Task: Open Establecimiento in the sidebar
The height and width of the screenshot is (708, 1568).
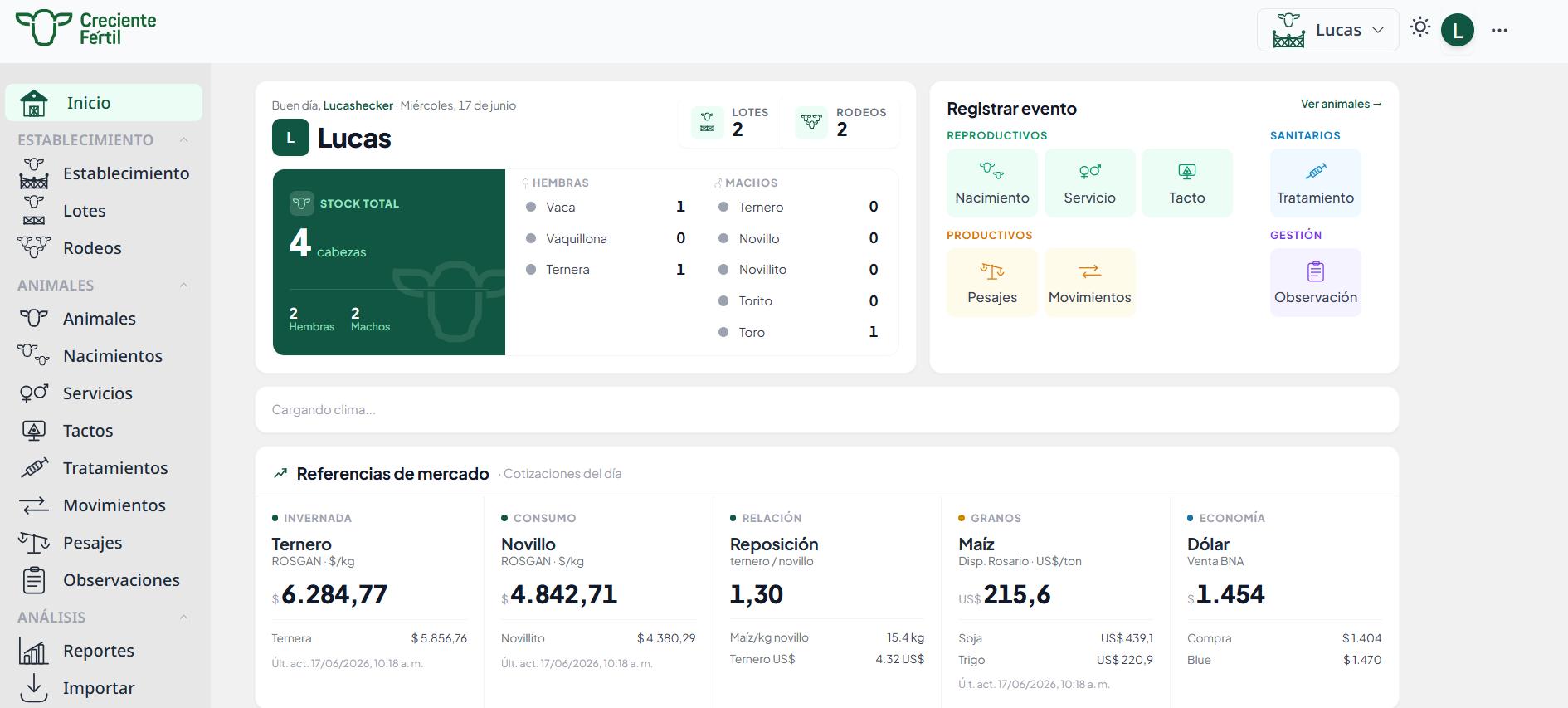Action: point(104,173)
